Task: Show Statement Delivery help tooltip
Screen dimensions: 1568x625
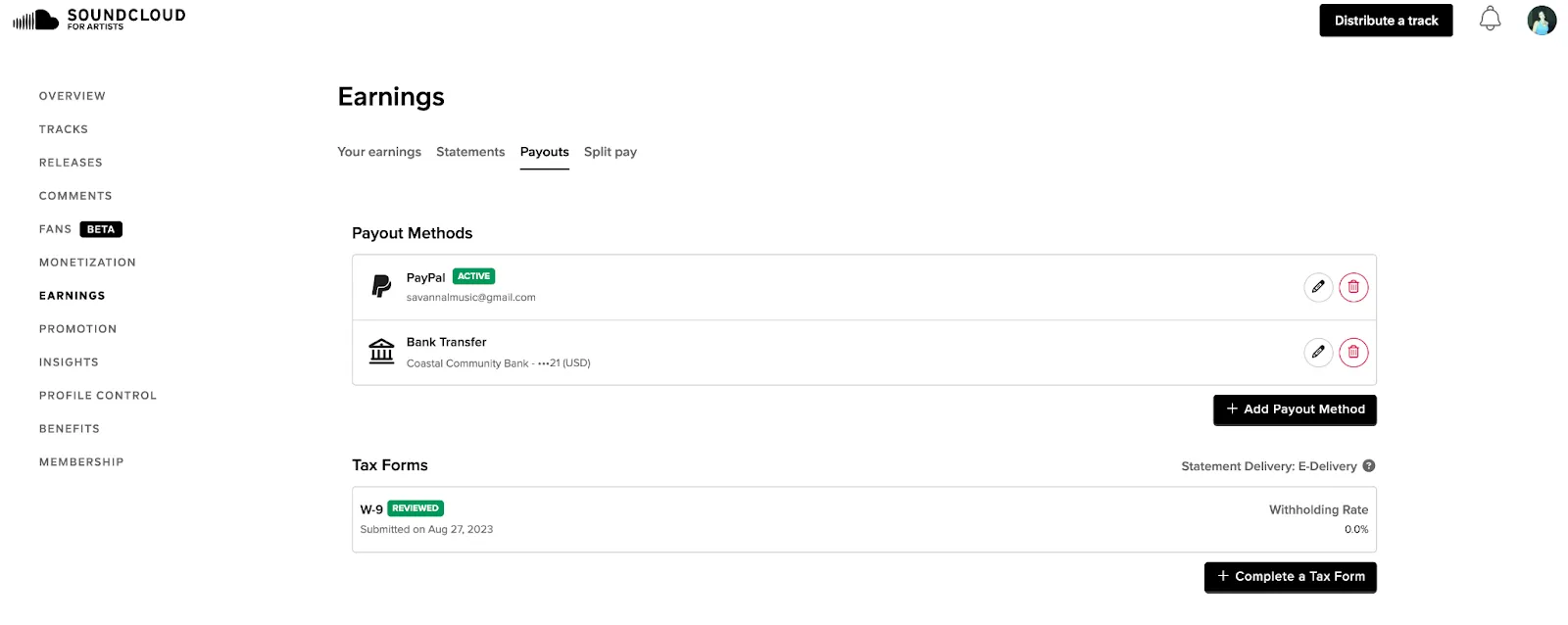Action: coord(1369,466)
